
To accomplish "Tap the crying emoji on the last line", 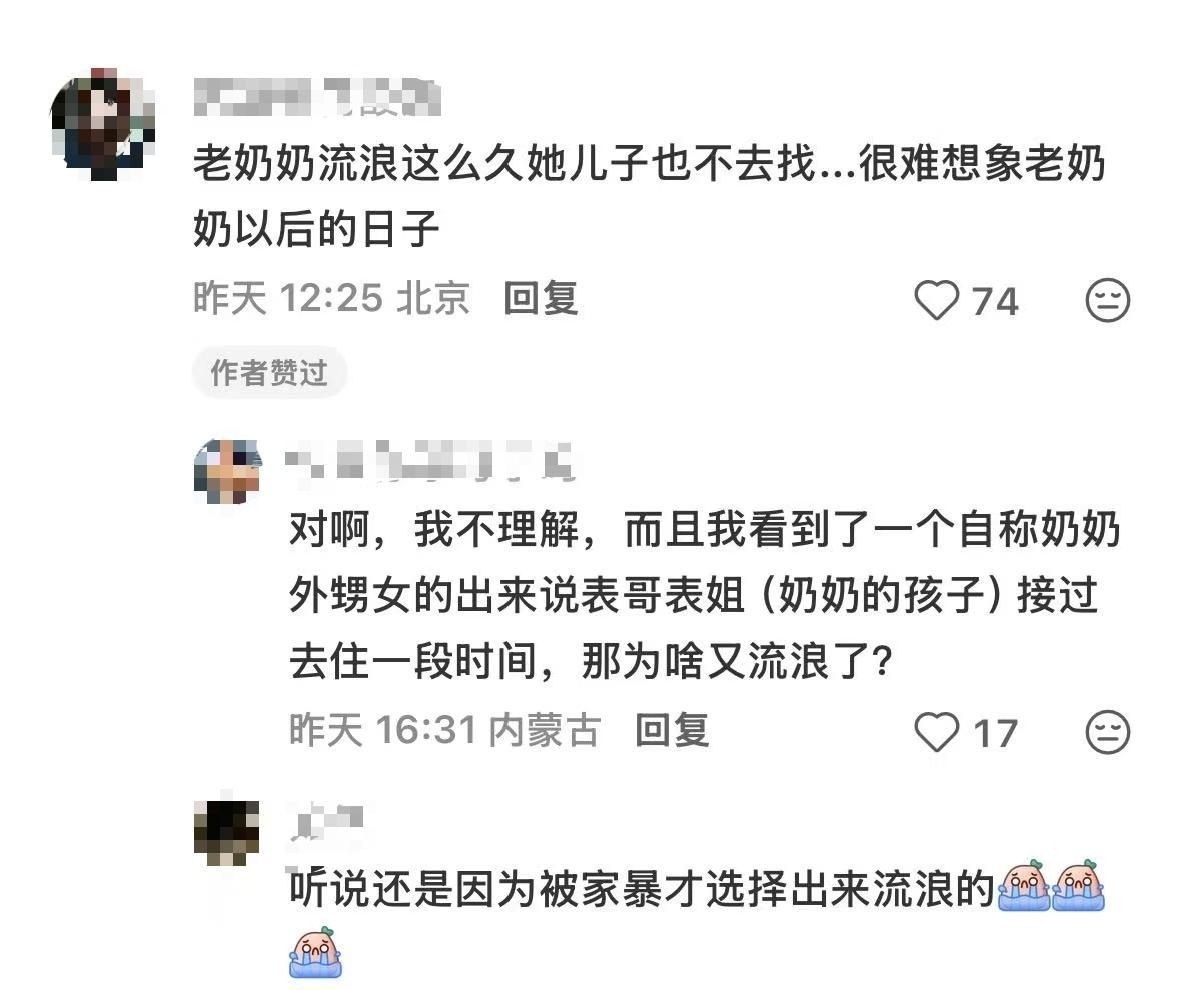I will [316, 952].
